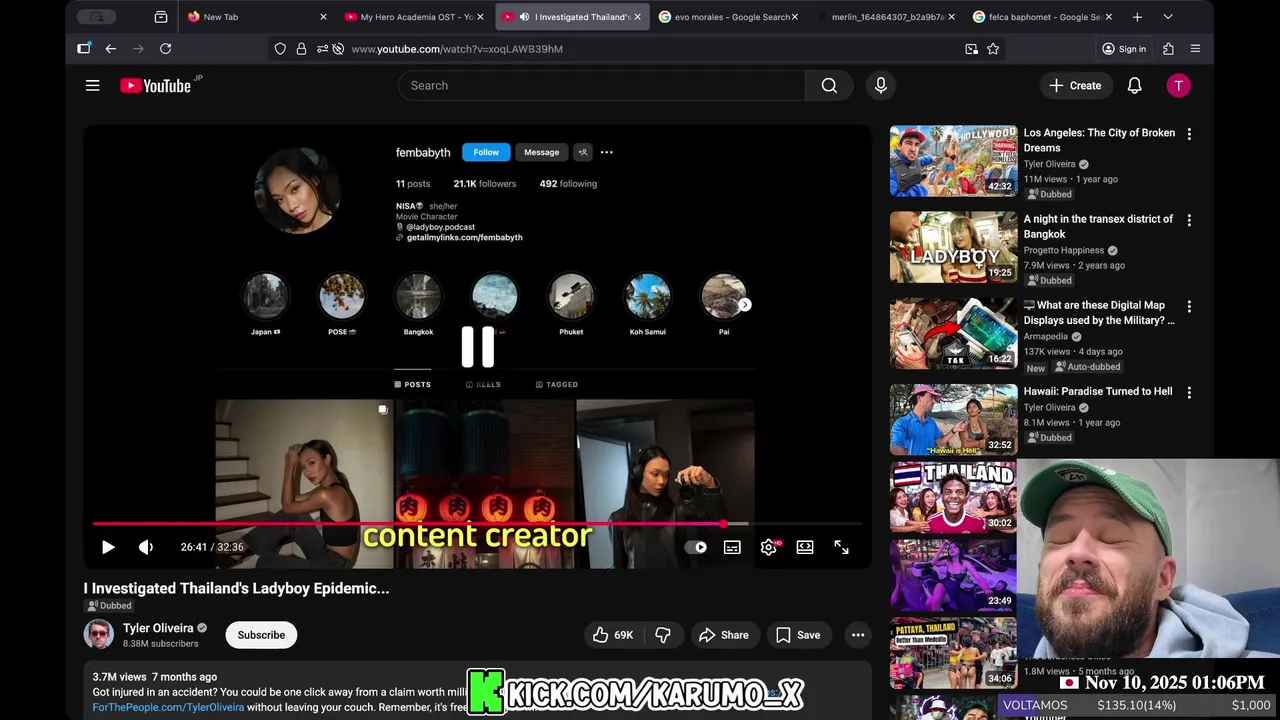Open YouTube notifications bell
The image size is (1280, 720).
1134,86
